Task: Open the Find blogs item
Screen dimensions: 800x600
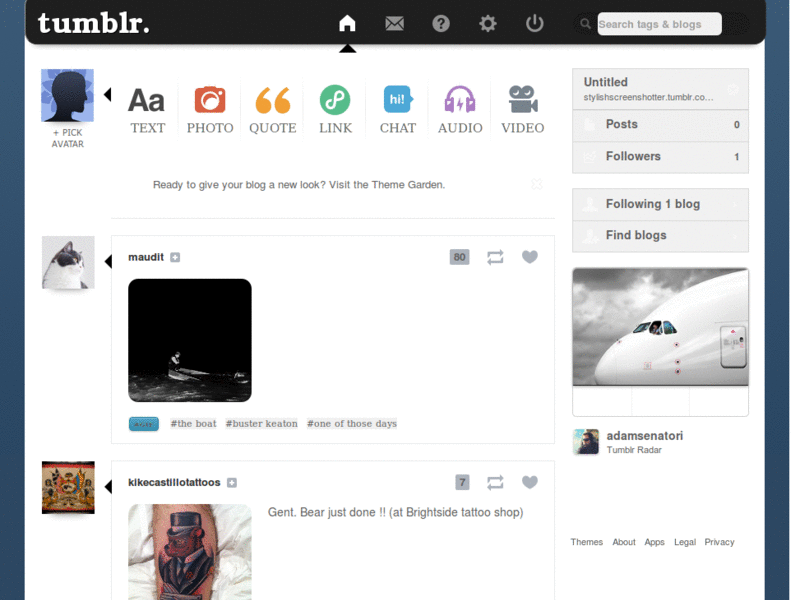Action: pyautogui.click(x=660, y=236)
